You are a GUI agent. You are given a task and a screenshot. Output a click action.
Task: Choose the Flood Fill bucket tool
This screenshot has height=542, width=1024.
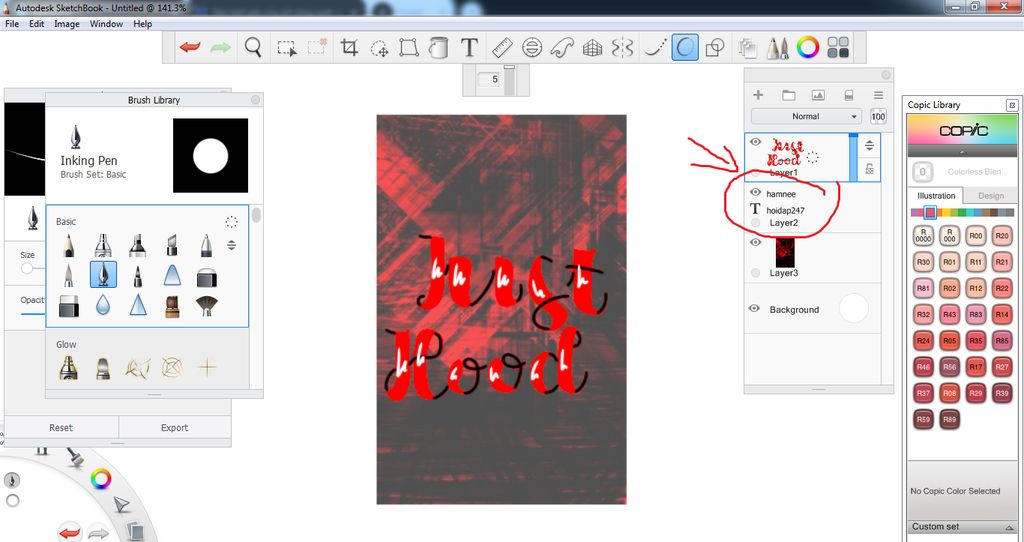click(x=439, y=48)
